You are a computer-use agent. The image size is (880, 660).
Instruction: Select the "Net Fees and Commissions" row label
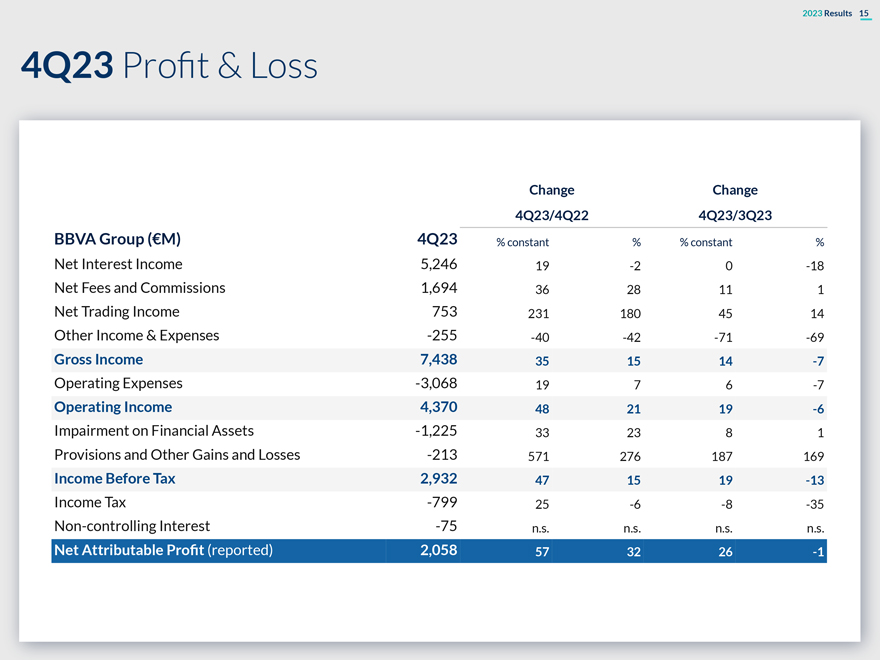click(x=139, y=288)
